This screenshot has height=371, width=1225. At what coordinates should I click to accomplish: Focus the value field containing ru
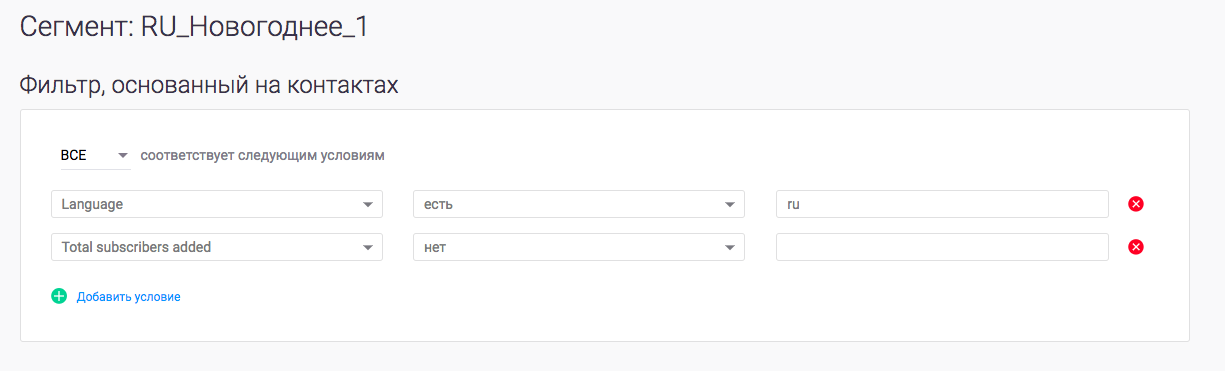(942, 204)
